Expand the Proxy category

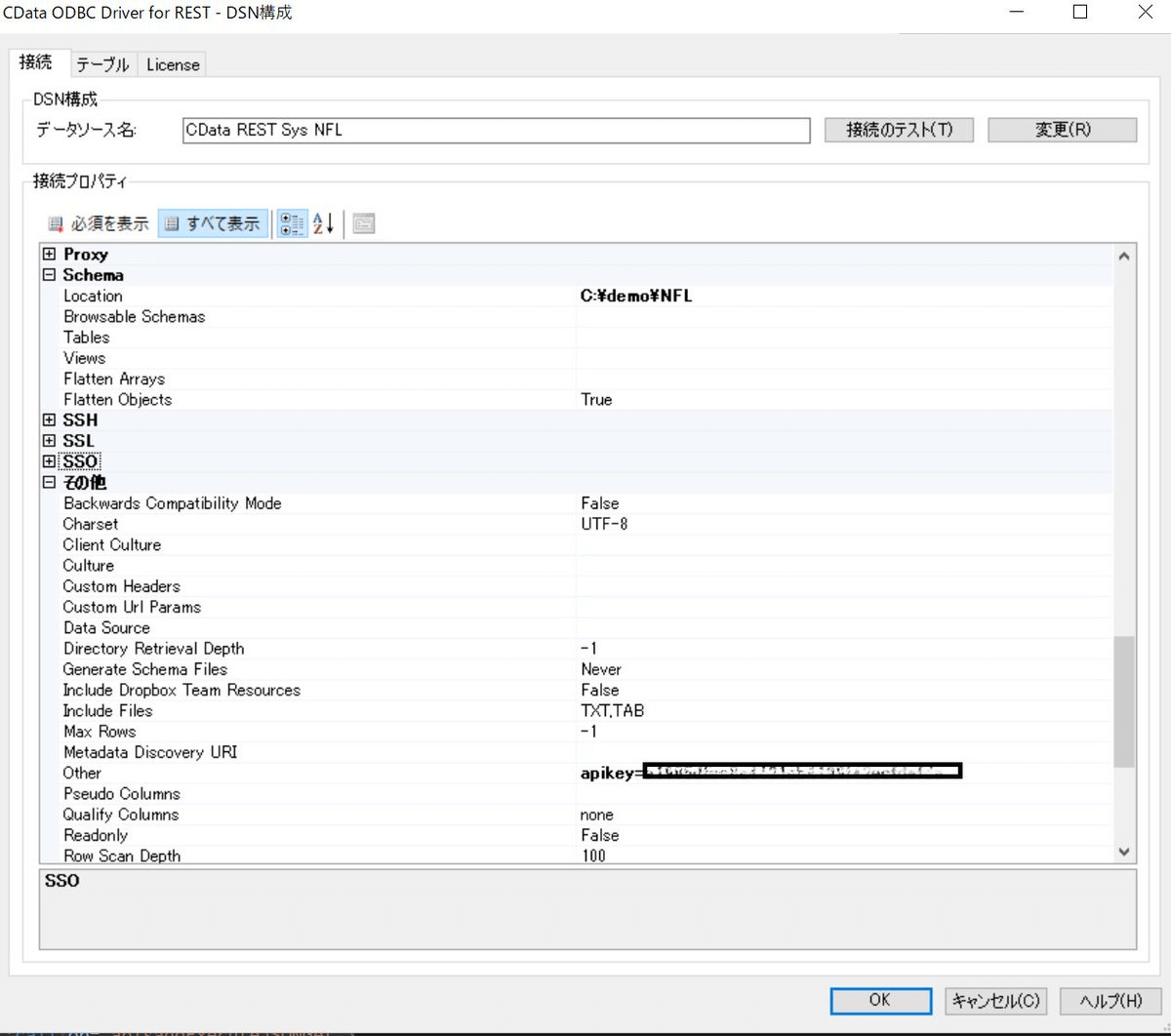point(49,254)
